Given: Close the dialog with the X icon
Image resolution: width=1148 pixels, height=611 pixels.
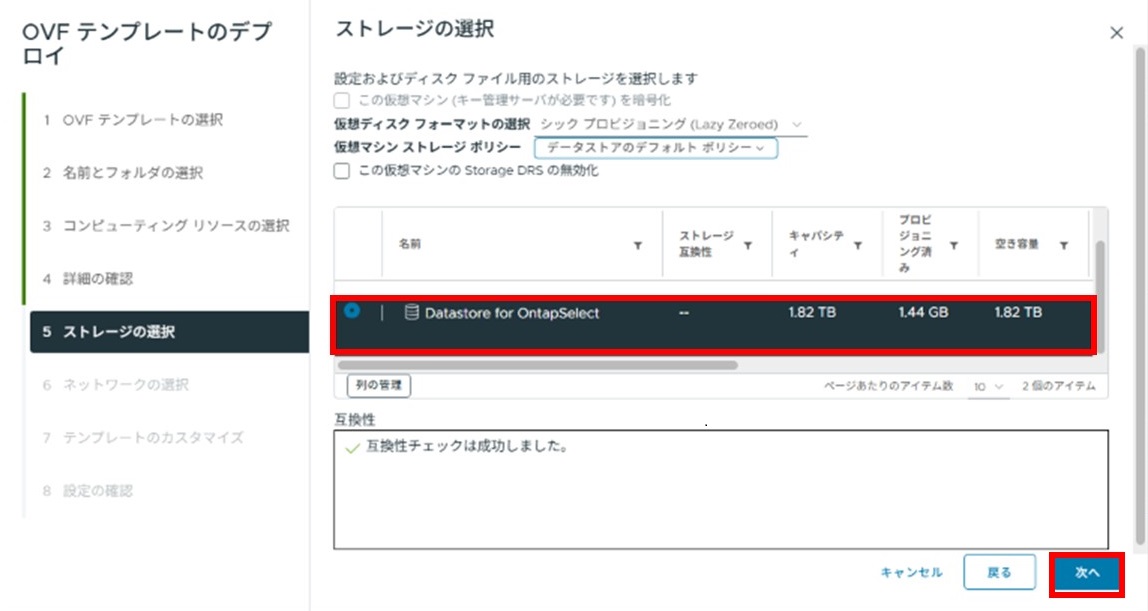Looking at the screenshot, I should (1117, 33).
